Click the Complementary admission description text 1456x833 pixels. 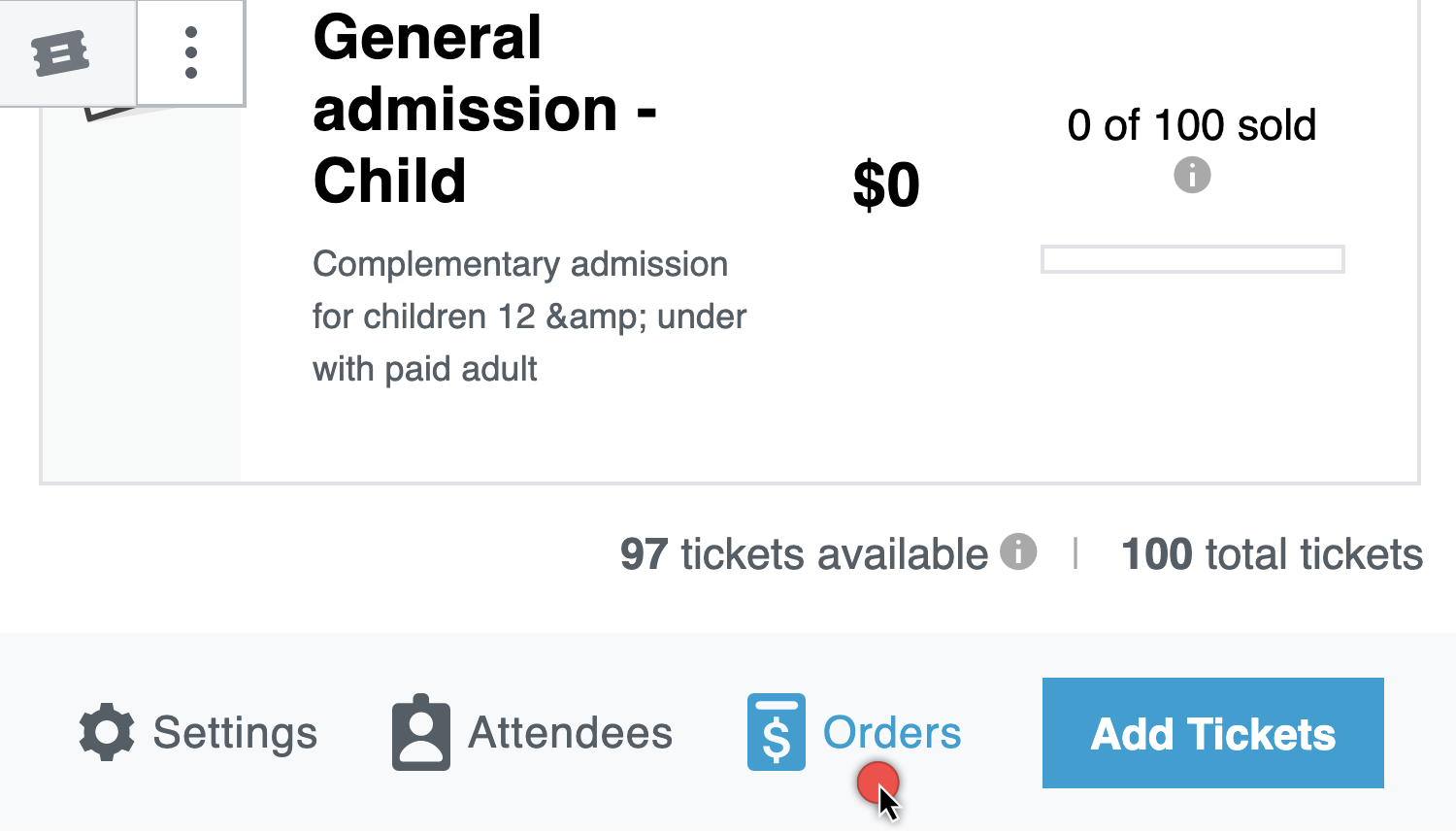tap(530, 317)
